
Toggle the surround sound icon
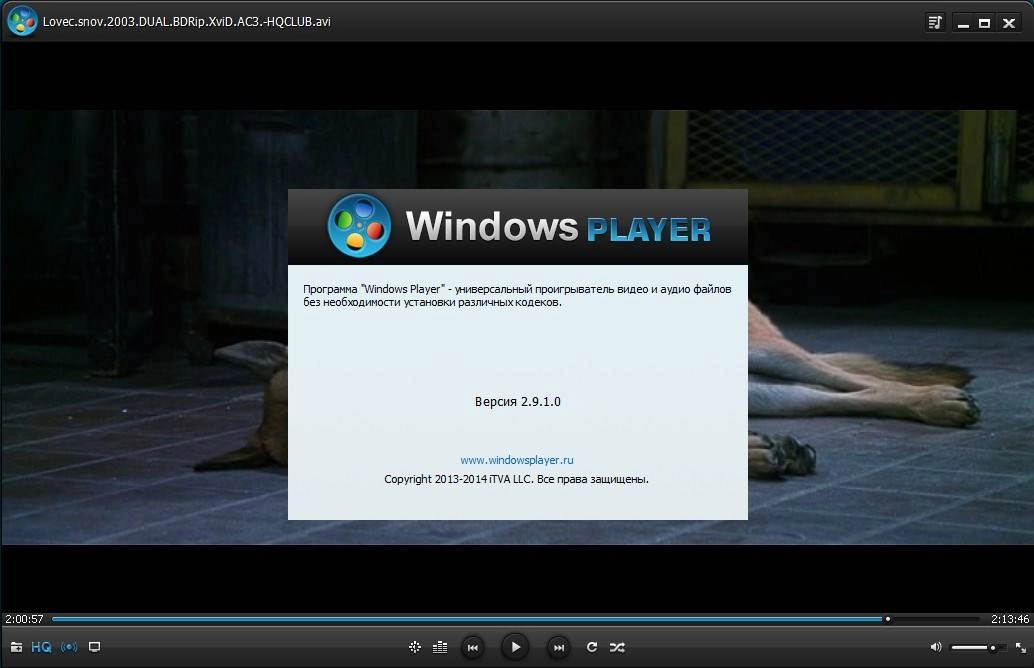[69, 647]
